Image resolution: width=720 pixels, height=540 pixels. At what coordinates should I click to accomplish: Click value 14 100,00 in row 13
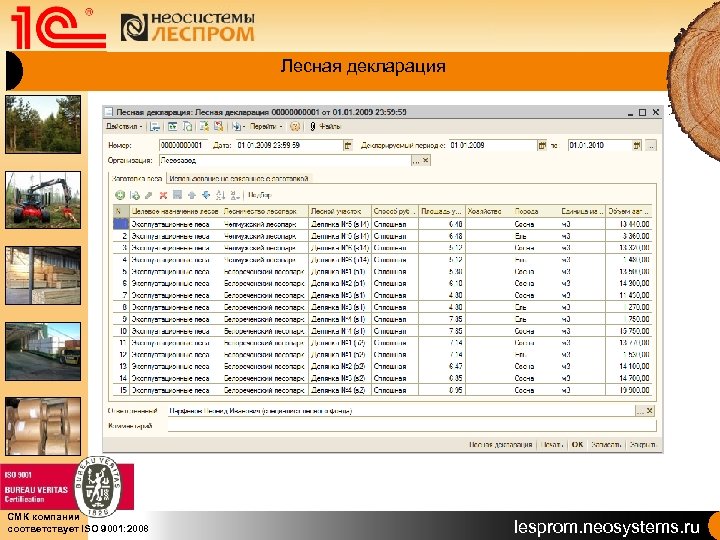634,366
